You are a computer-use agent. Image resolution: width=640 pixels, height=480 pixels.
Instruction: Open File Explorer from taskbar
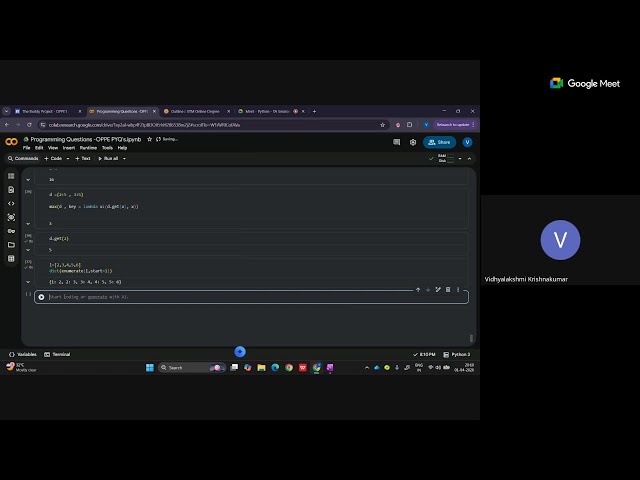coord(261,368)
